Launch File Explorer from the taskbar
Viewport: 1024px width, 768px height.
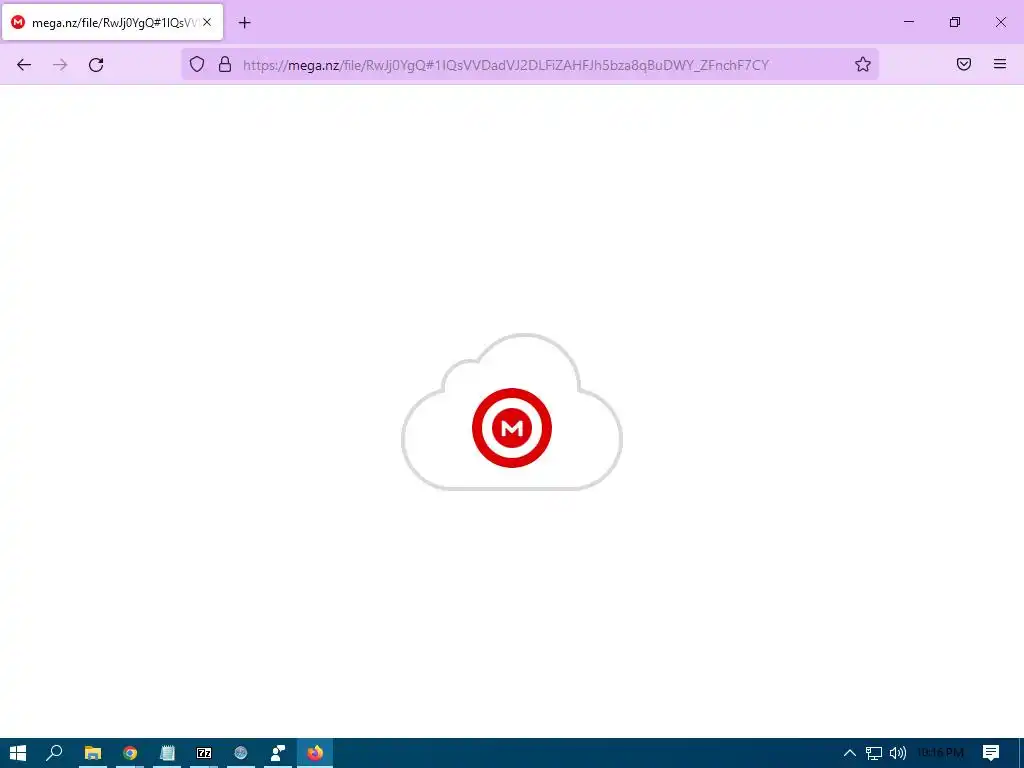point(93,753)
